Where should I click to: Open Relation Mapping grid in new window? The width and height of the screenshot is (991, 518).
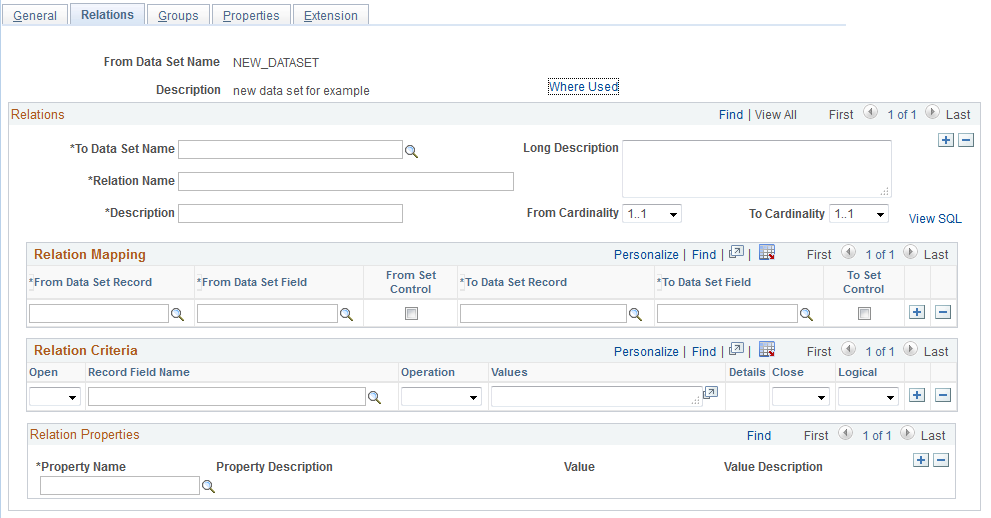736,253
